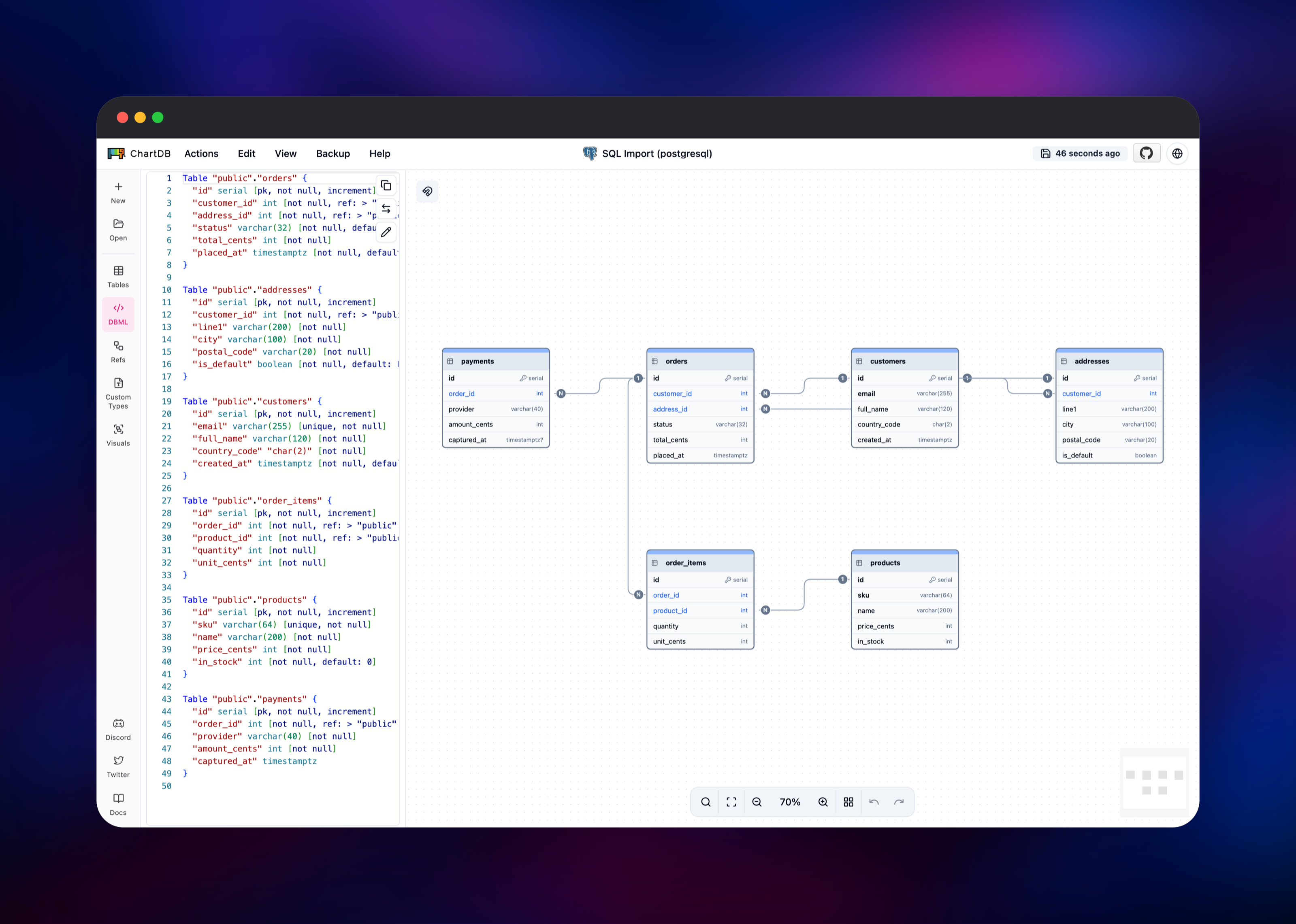Click the swap arrows icon in DBML editor
The width and height of the screenshot is (1296, 924).
click(386, 209)
